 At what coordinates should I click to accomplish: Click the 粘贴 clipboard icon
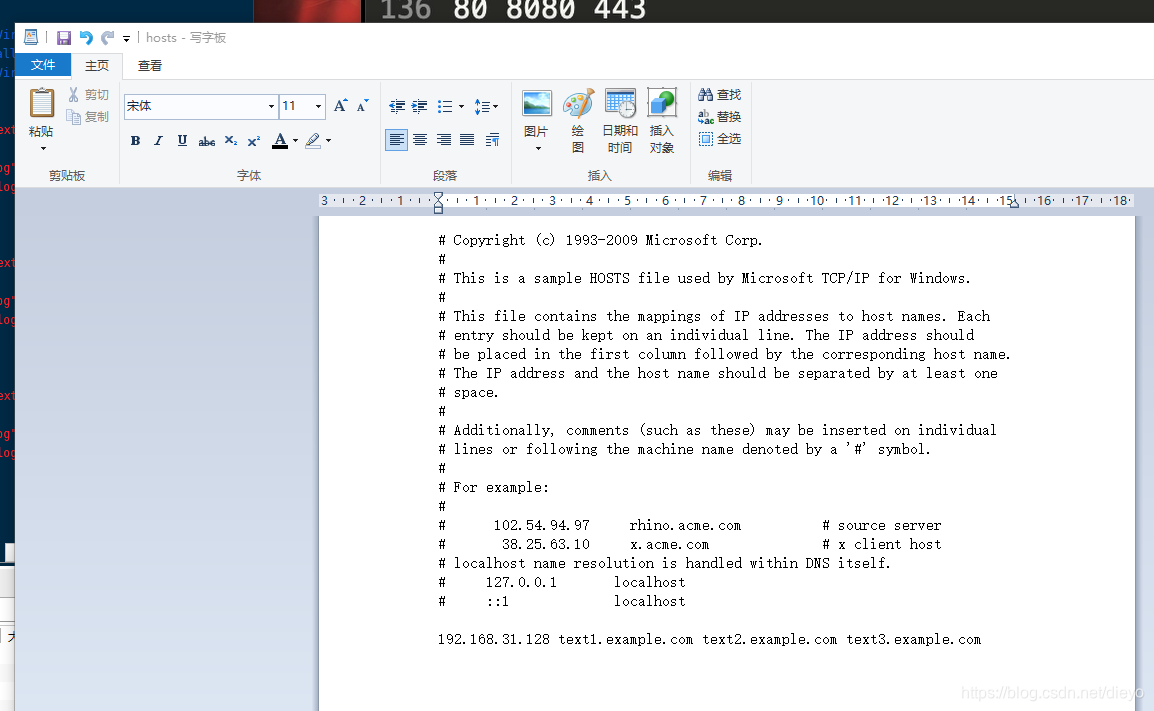pos(41,103)
